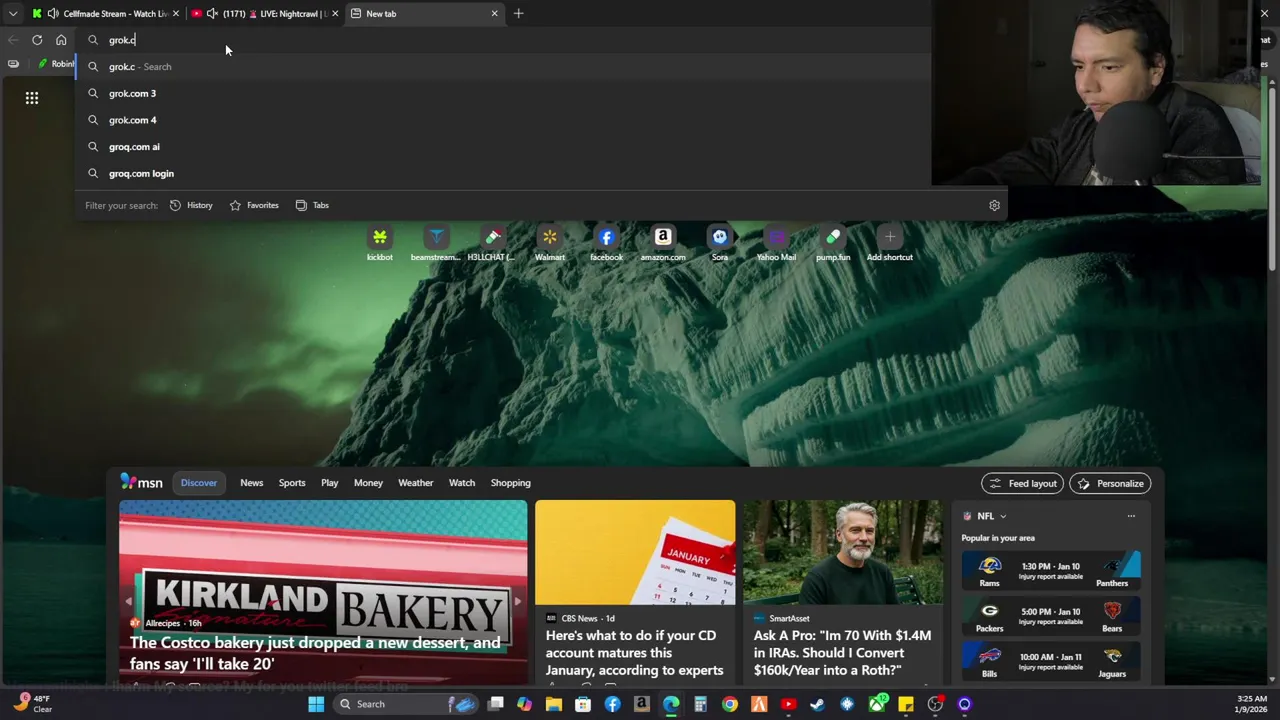Open Google Chrome from taskbar
The image size is (1280, 720).
[x=730, y=704]
